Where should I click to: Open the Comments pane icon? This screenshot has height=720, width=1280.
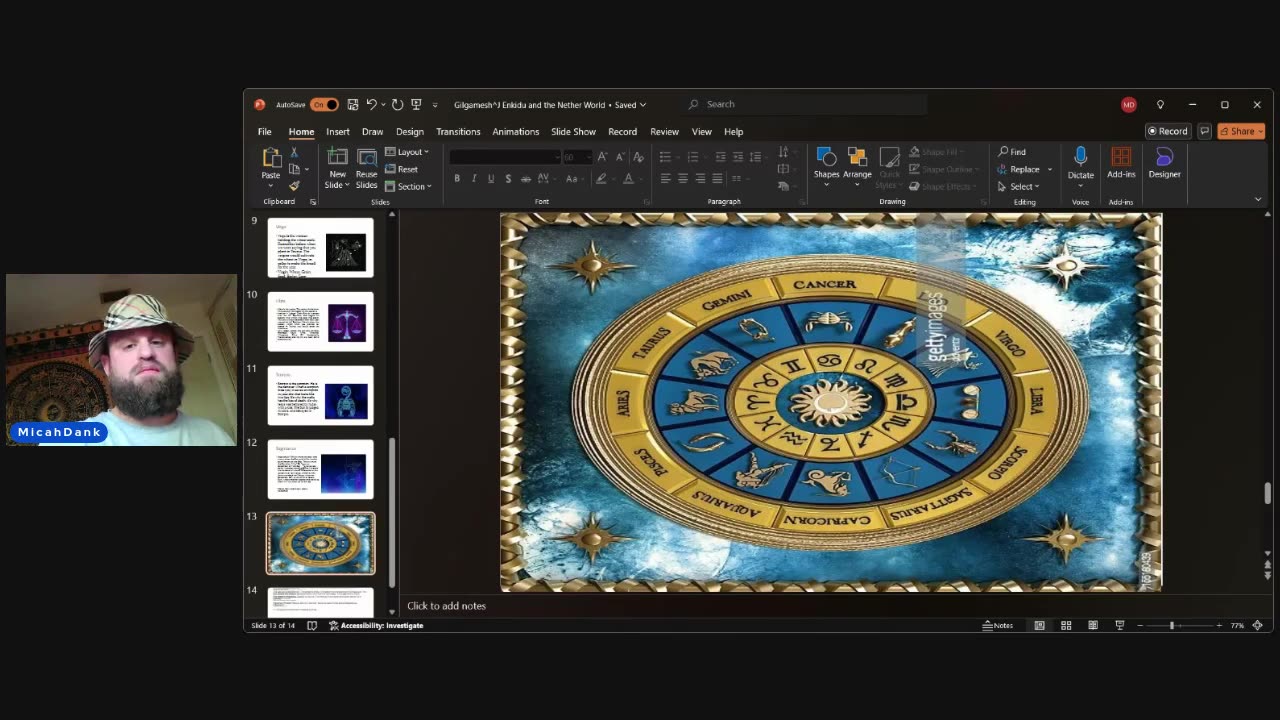pos(1204,131)
